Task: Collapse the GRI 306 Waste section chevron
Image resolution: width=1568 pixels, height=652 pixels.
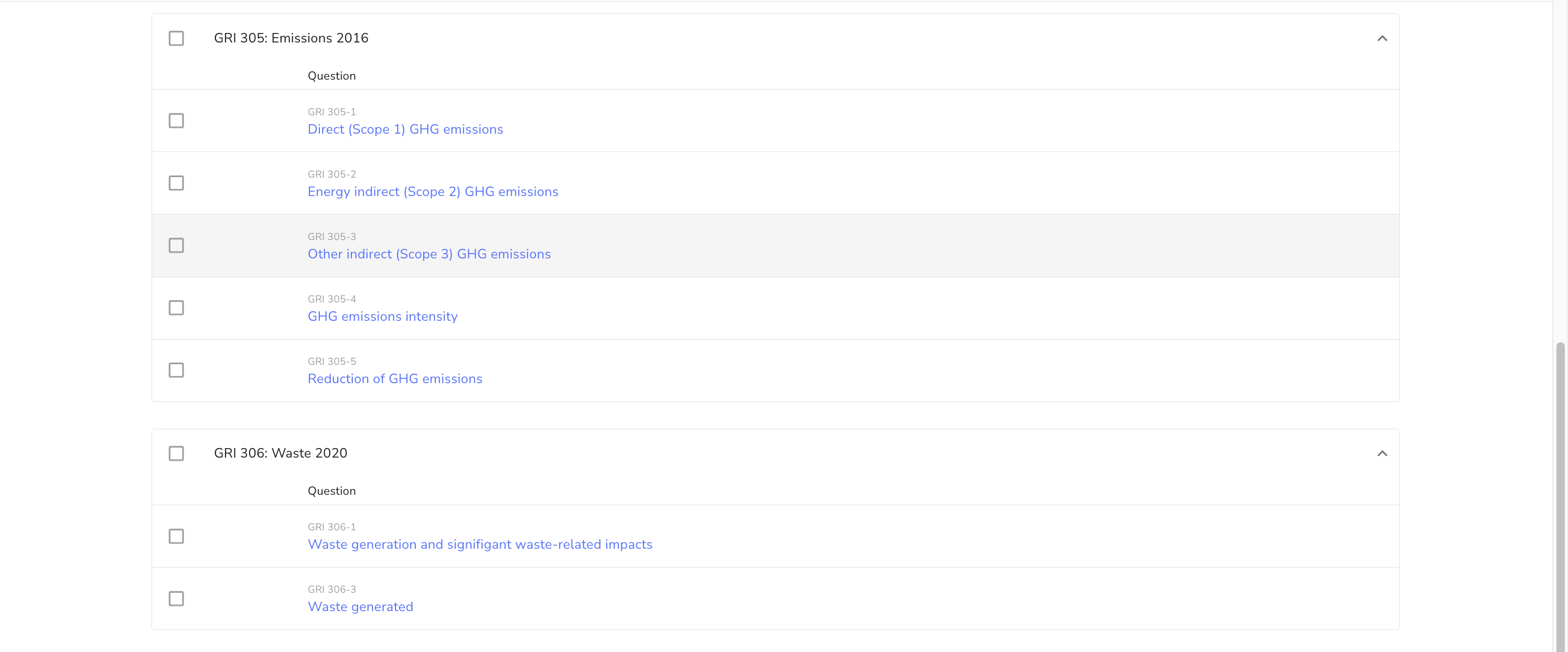Action: 1382,453
